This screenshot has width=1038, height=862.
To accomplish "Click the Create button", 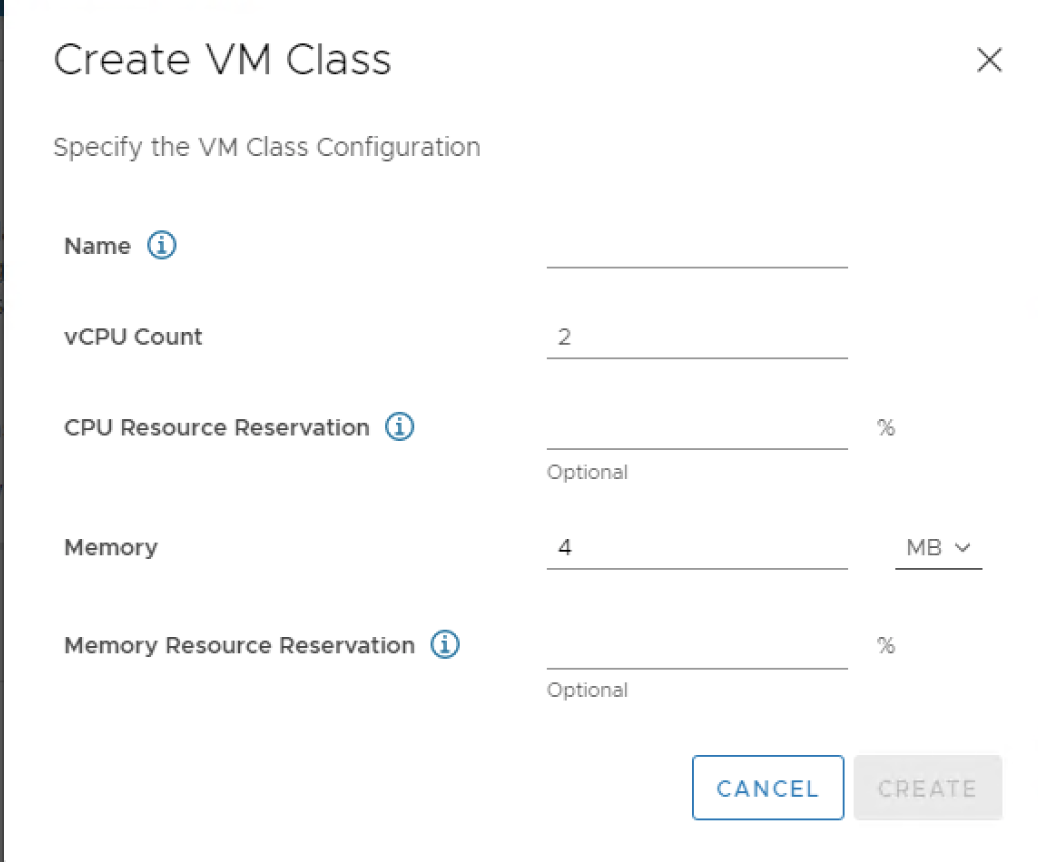I will (927, 788).
